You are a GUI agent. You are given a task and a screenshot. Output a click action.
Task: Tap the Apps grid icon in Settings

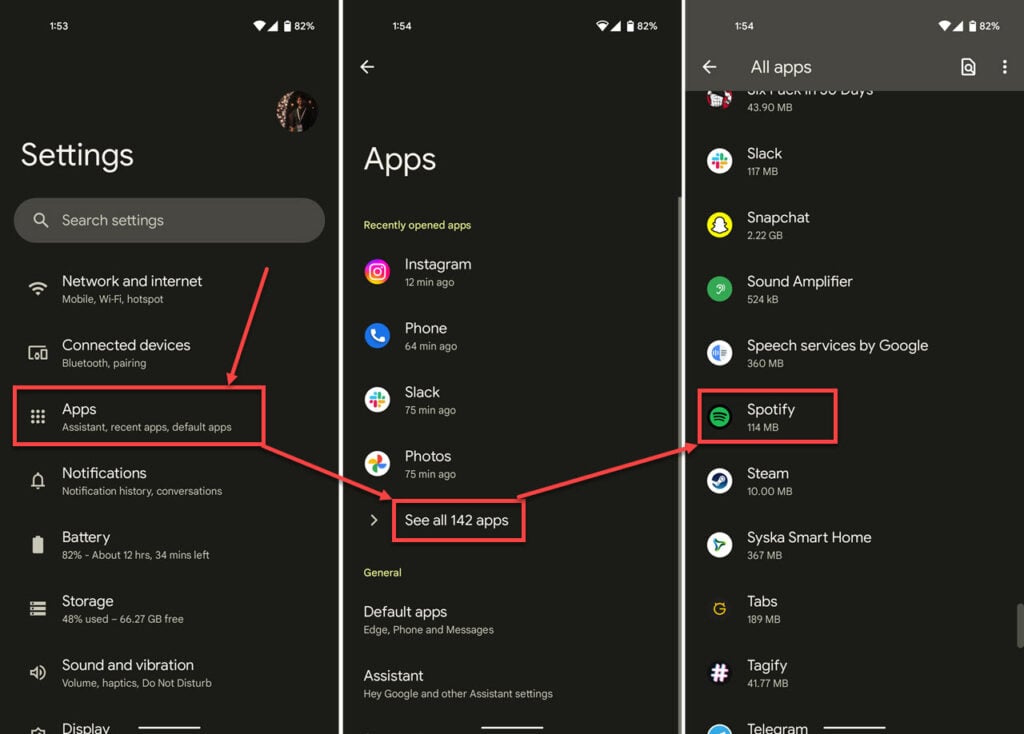pyautogui.click(x=38, y=417)
